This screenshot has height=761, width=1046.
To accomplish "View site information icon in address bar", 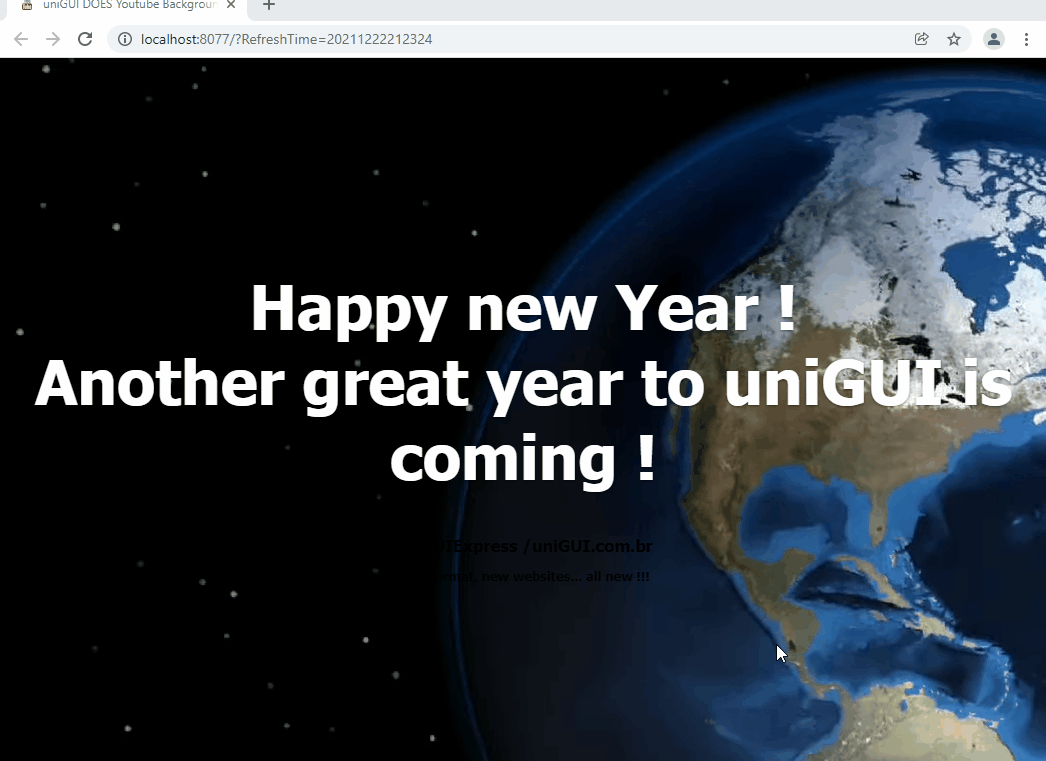I will [125, 39].
